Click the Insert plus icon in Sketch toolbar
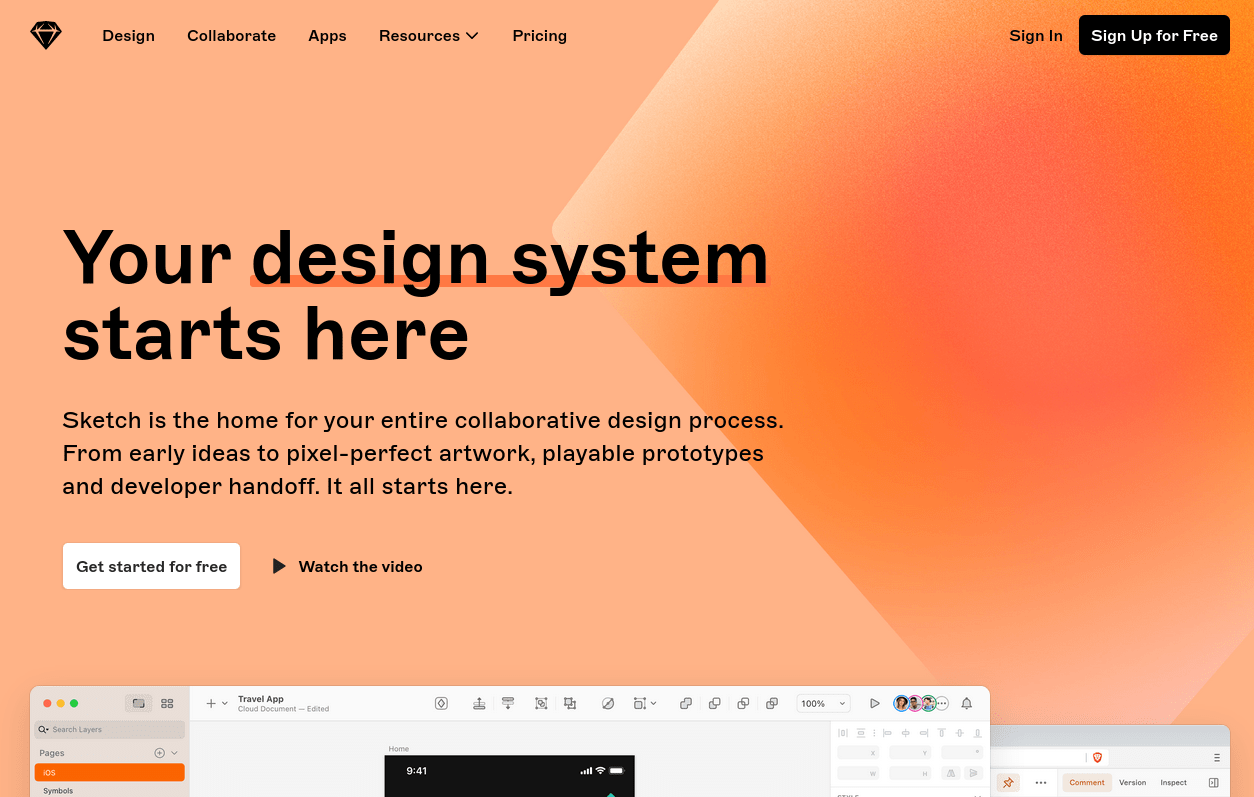The image size is (1254, 797). [211, 703]
